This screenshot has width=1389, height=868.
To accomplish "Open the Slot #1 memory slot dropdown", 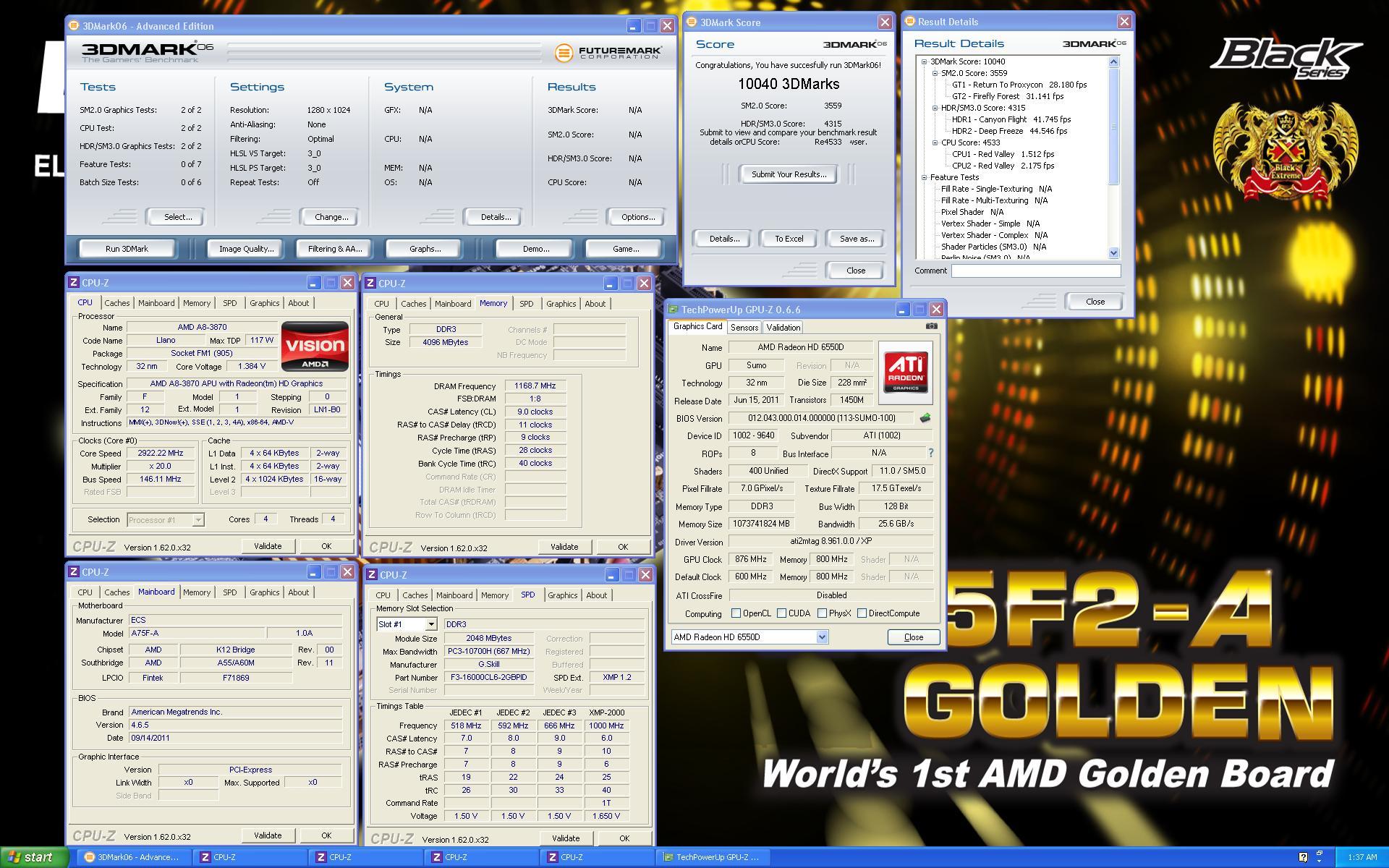I will click(430, 624).
